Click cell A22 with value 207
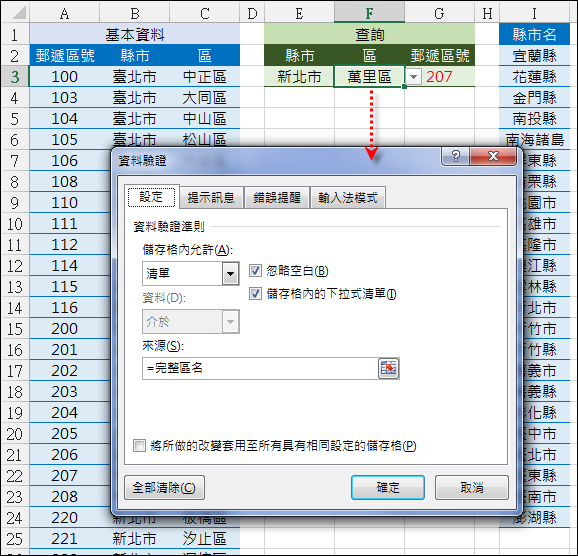578x556 pixels. [x=65, y=476]
